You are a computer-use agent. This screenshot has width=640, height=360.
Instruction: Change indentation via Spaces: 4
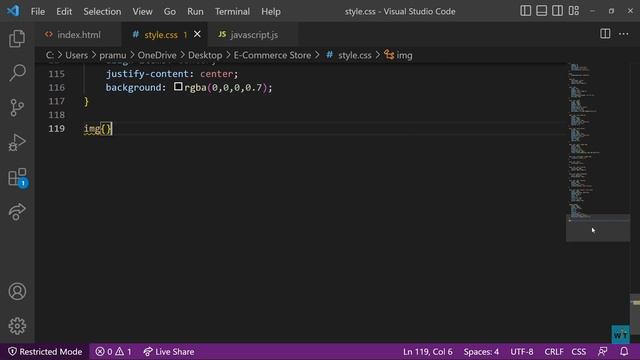pyautogui.click(x=481, y=351)
